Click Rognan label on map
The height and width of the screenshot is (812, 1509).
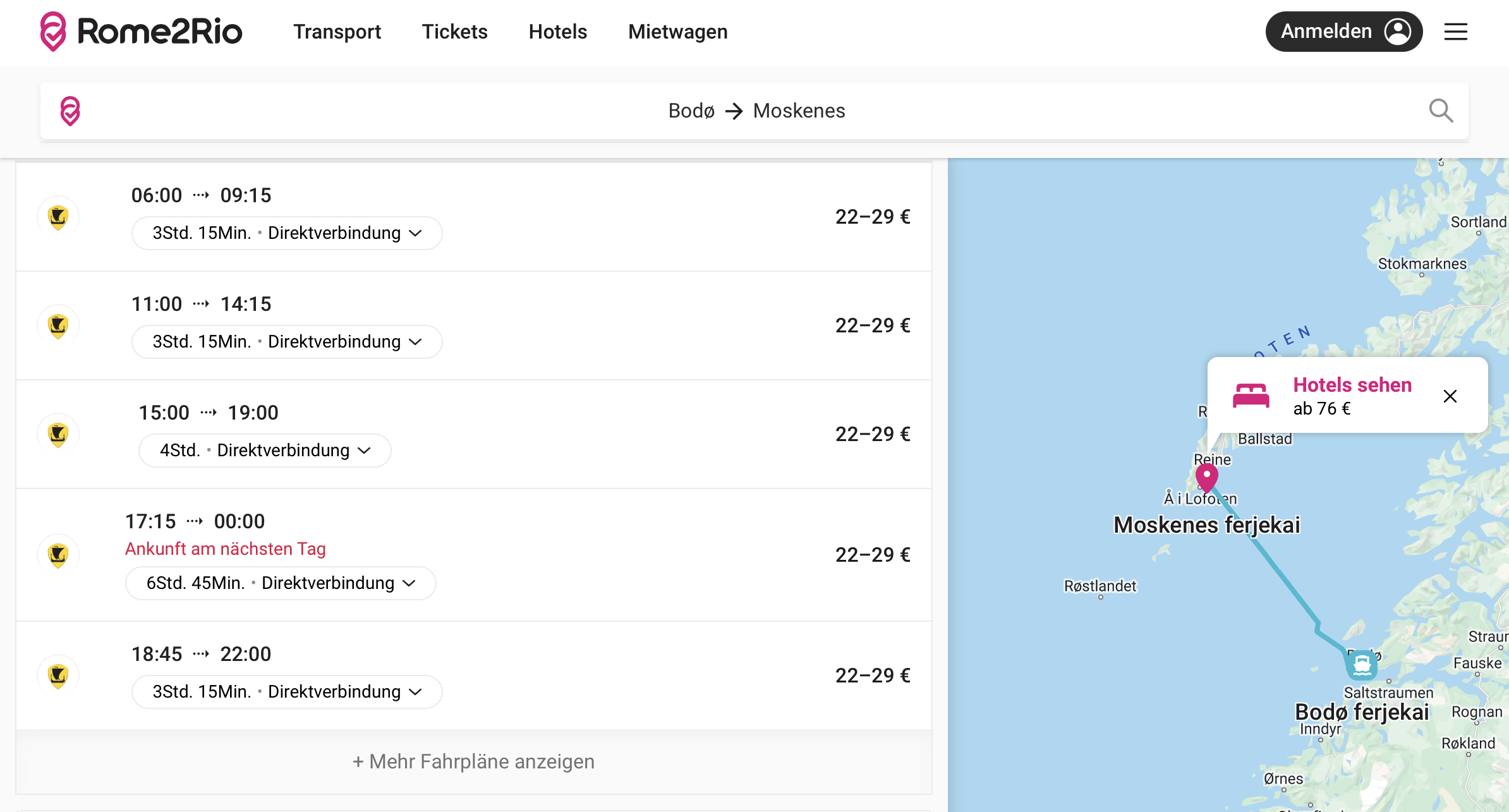point(1477,712)
